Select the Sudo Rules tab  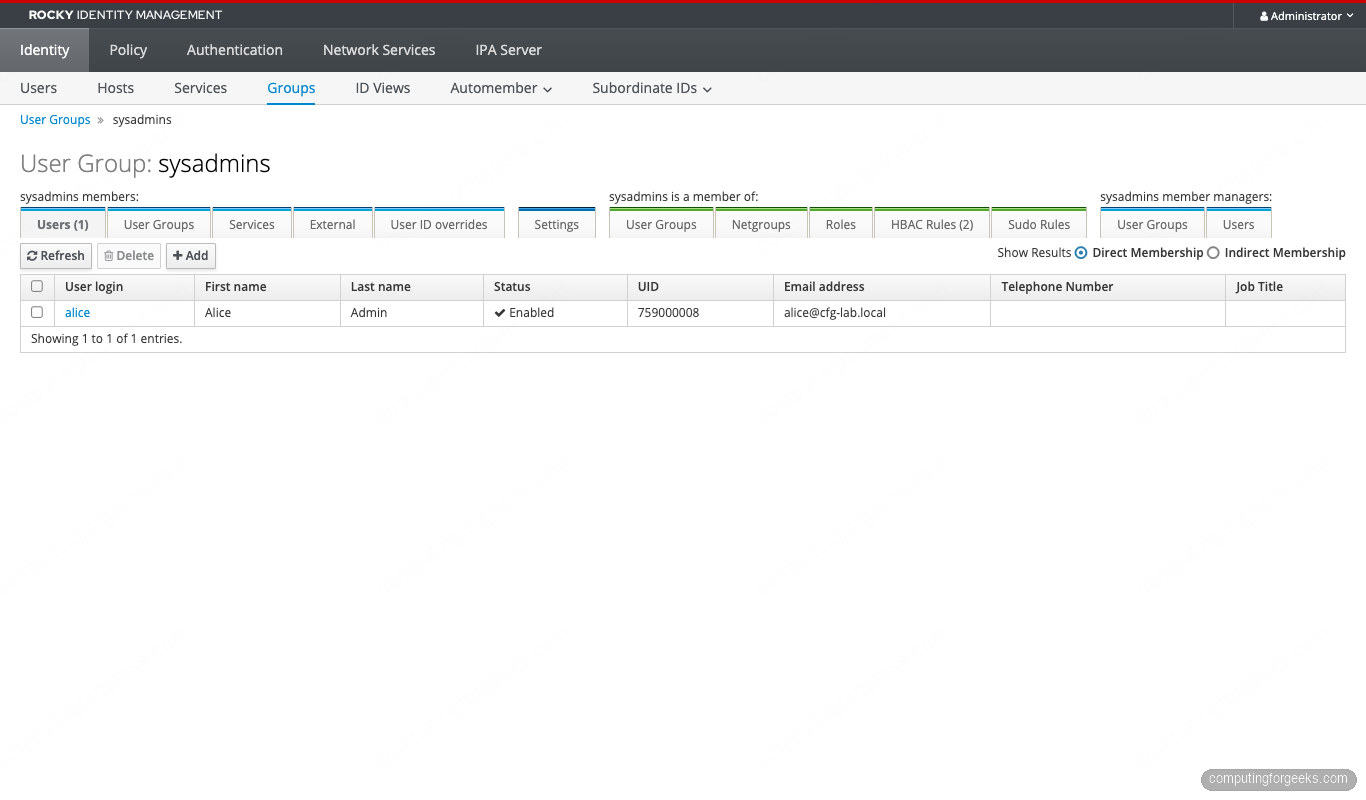tap(1039, 224)
